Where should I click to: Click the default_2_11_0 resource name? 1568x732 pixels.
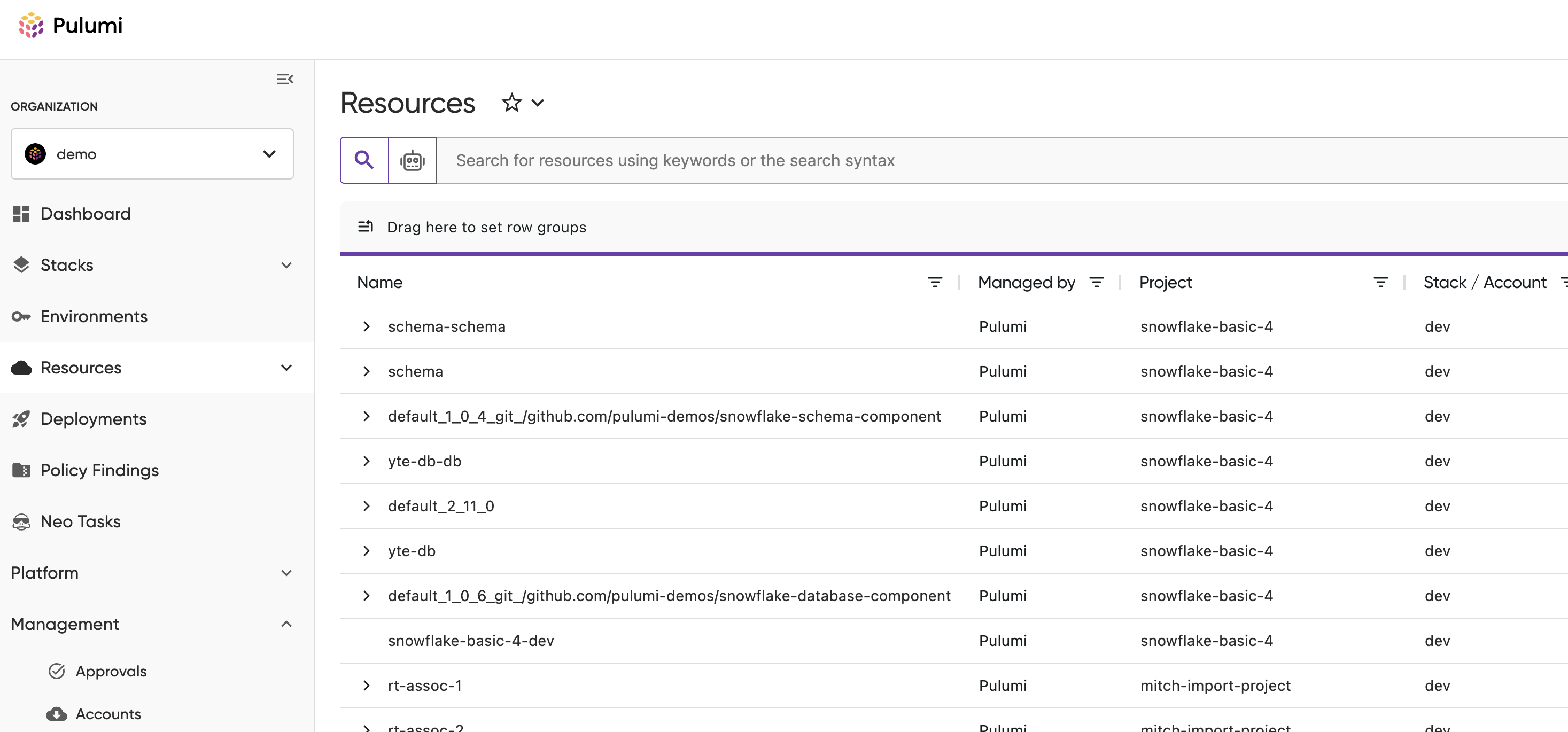tap(441, 506)
